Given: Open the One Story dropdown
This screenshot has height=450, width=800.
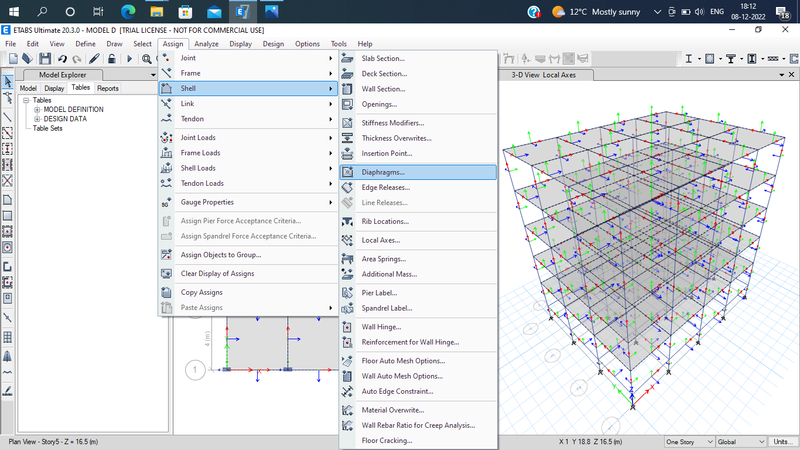Looking at the screenshot, I should click(x=689, y=442).
